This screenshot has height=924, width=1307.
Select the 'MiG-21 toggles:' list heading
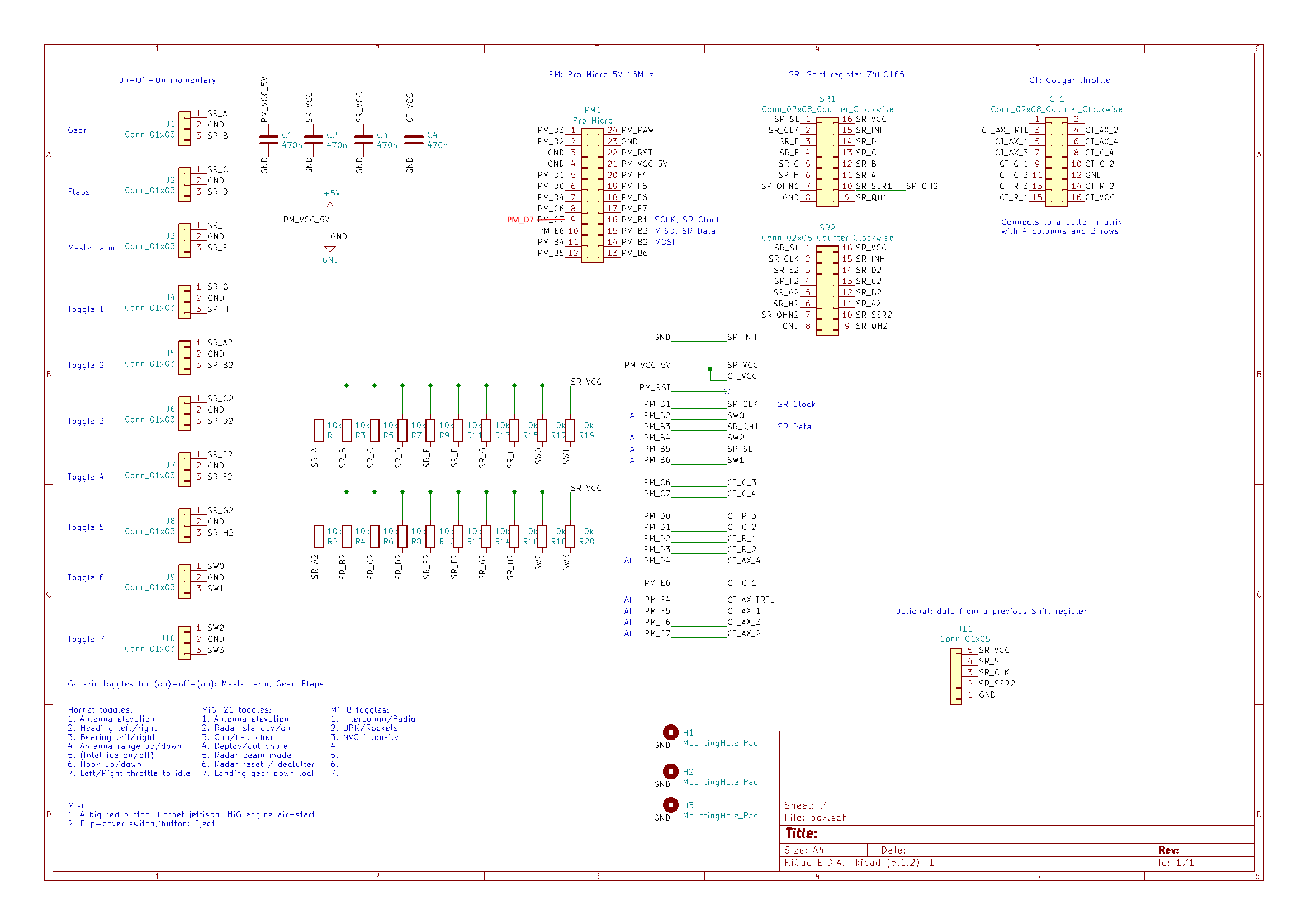(237, 710)
